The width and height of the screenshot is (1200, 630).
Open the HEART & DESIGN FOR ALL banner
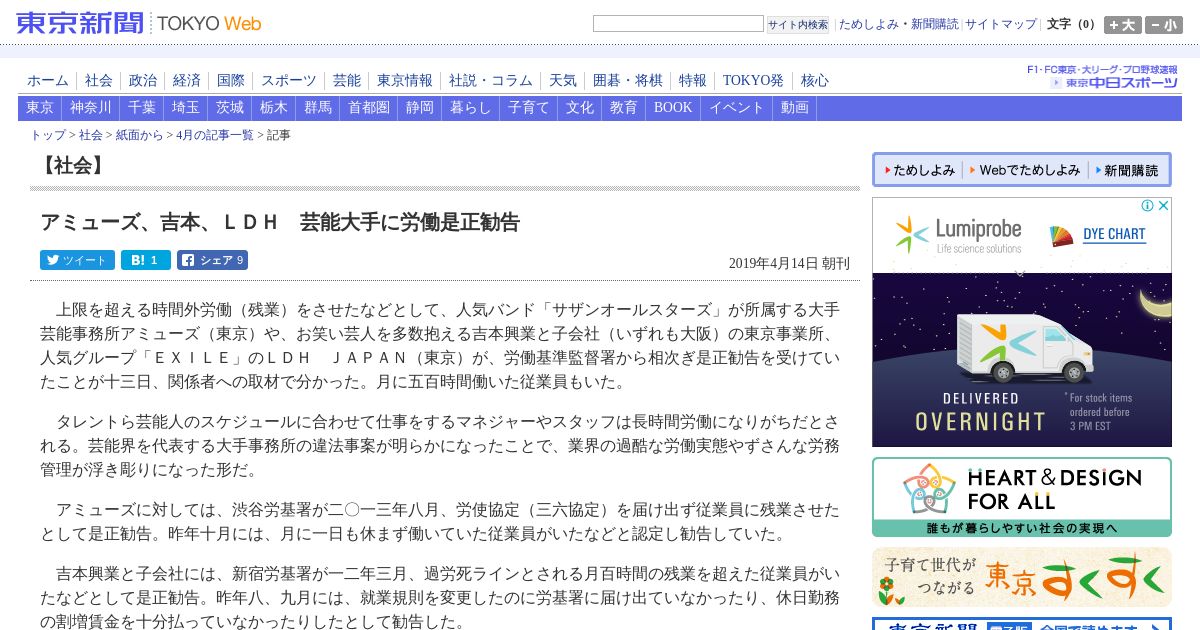pos(1022,497)
